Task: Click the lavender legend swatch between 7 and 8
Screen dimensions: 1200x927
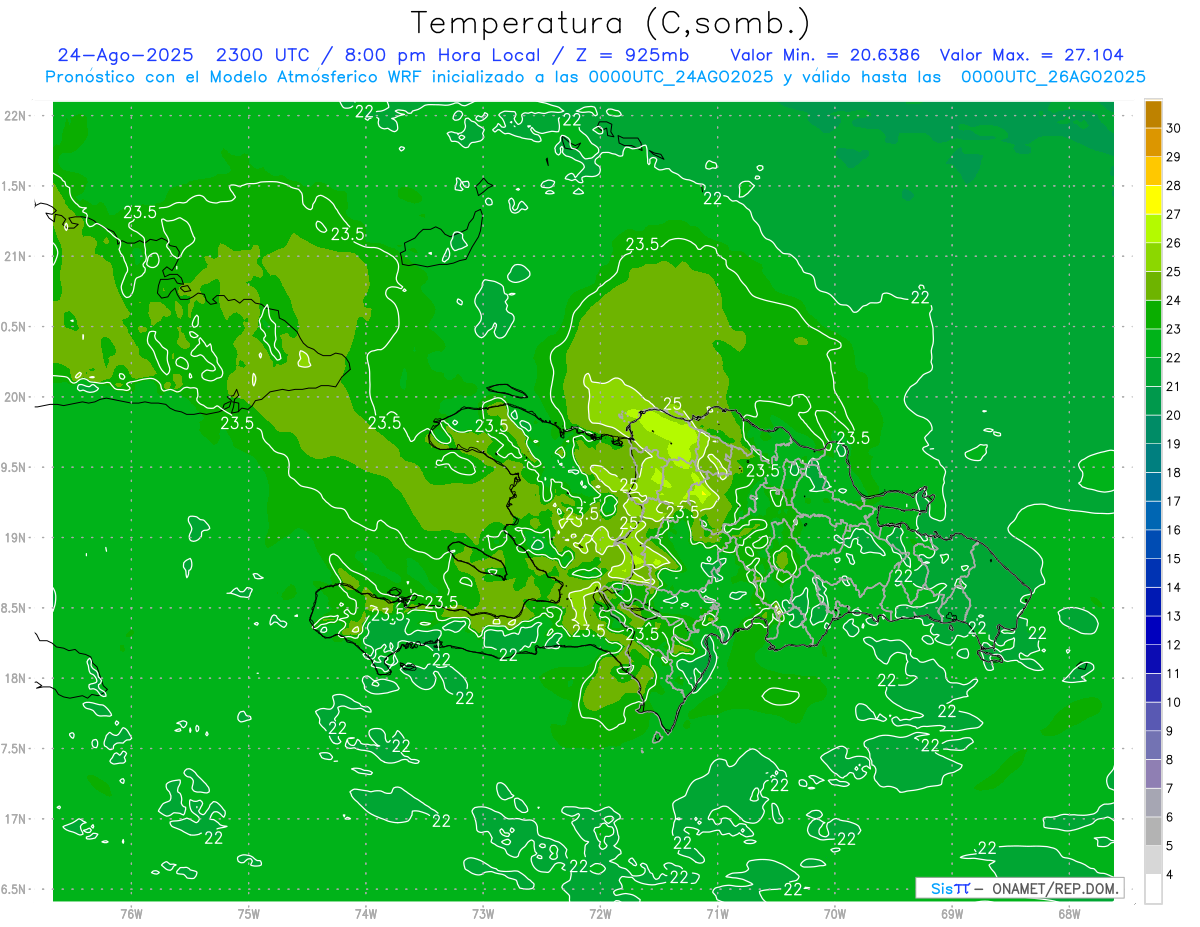Action: click(x=1153, y=774)
